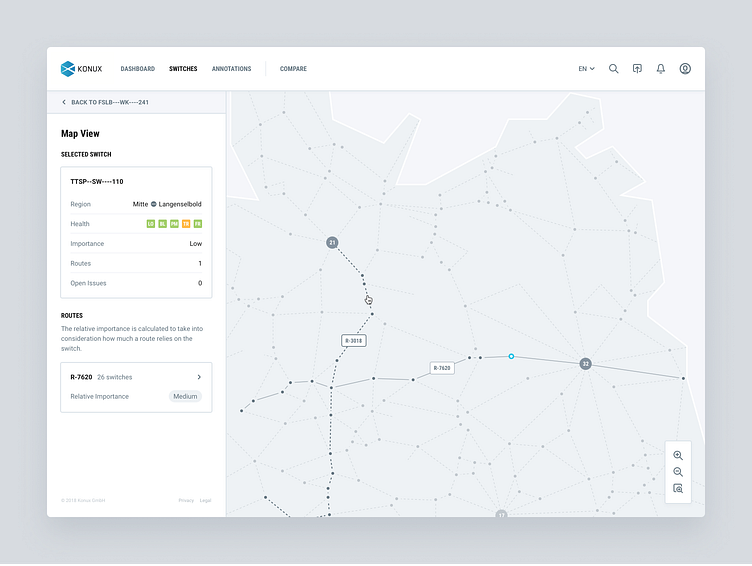752x566 pixels.
Task: Click the Legal footer link
Action: coord(205,500)
